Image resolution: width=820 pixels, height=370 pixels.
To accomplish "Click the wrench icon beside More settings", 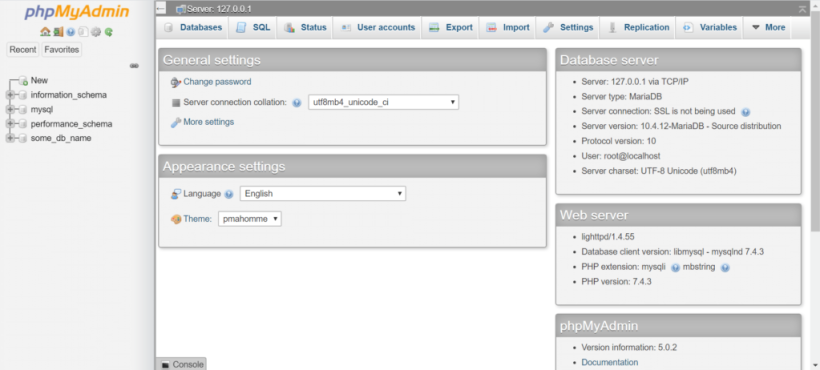I will coord(176,122).
